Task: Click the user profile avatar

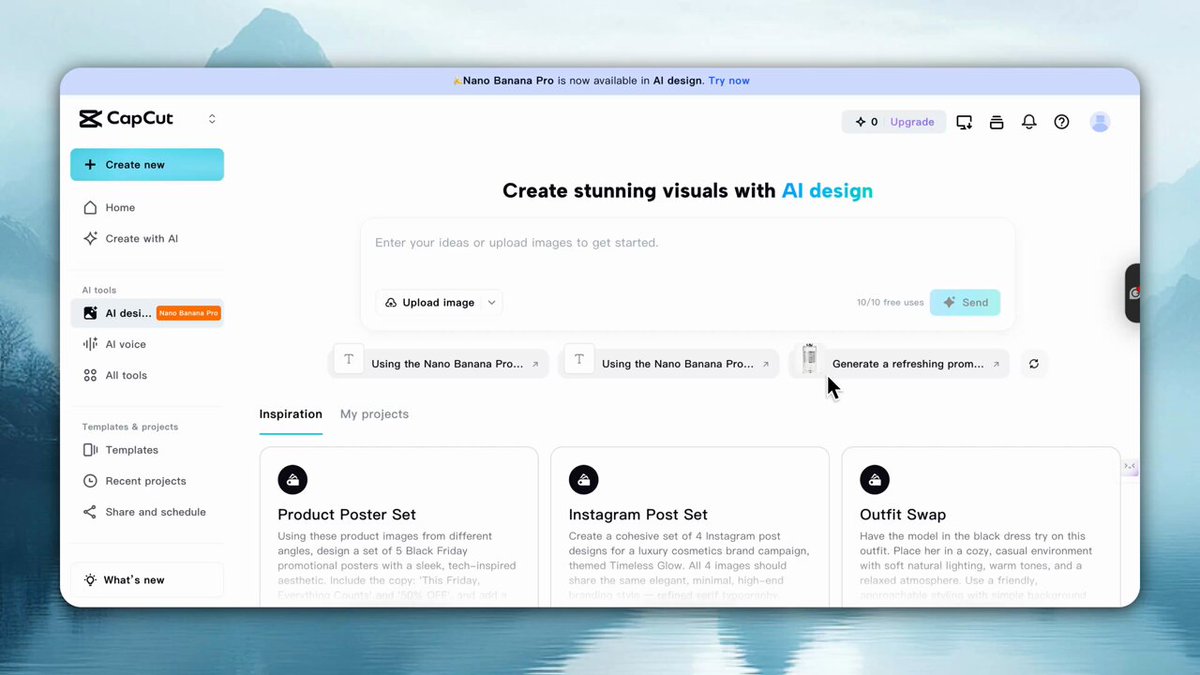Action: [x=1100, y=122]
